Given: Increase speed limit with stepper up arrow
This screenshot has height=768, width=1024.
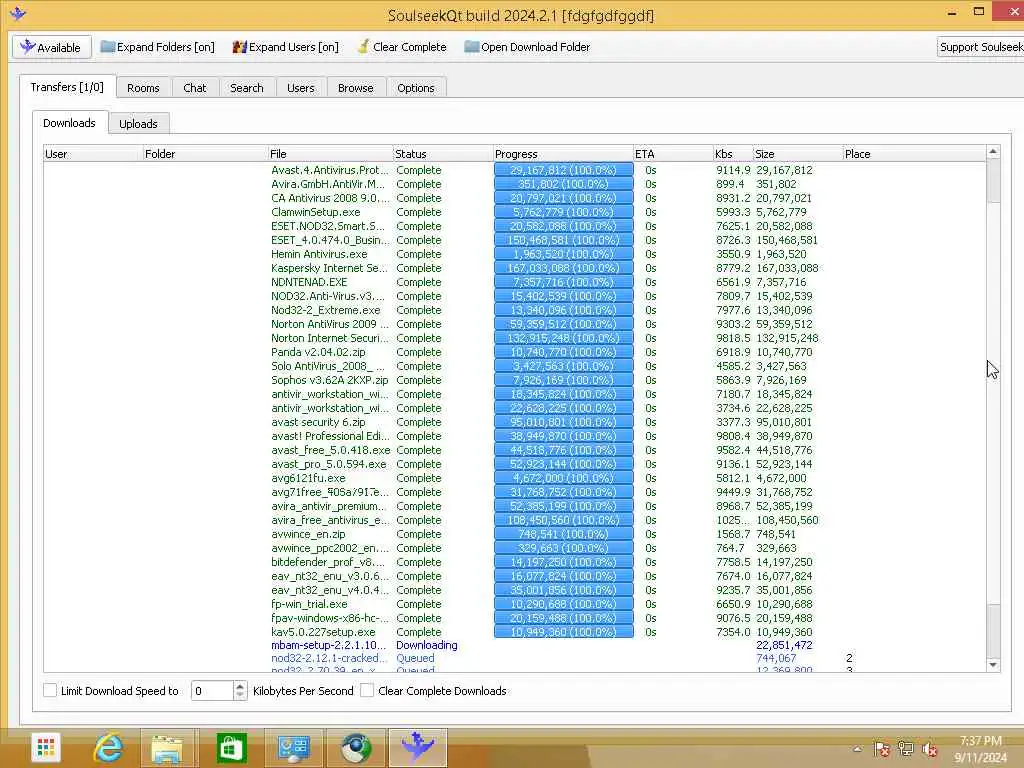Looking at the screenshot, I should (240, 686).
